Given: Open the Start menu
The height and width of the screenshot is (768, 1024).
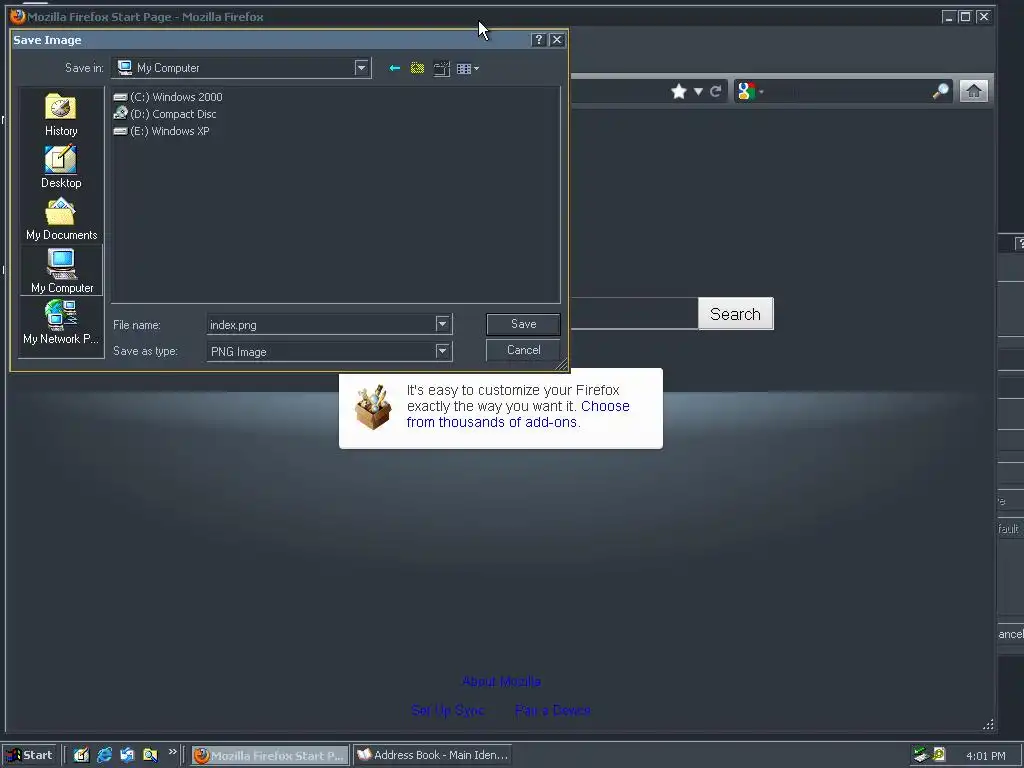Looking at the screenshot, I should tap(29, 755).
